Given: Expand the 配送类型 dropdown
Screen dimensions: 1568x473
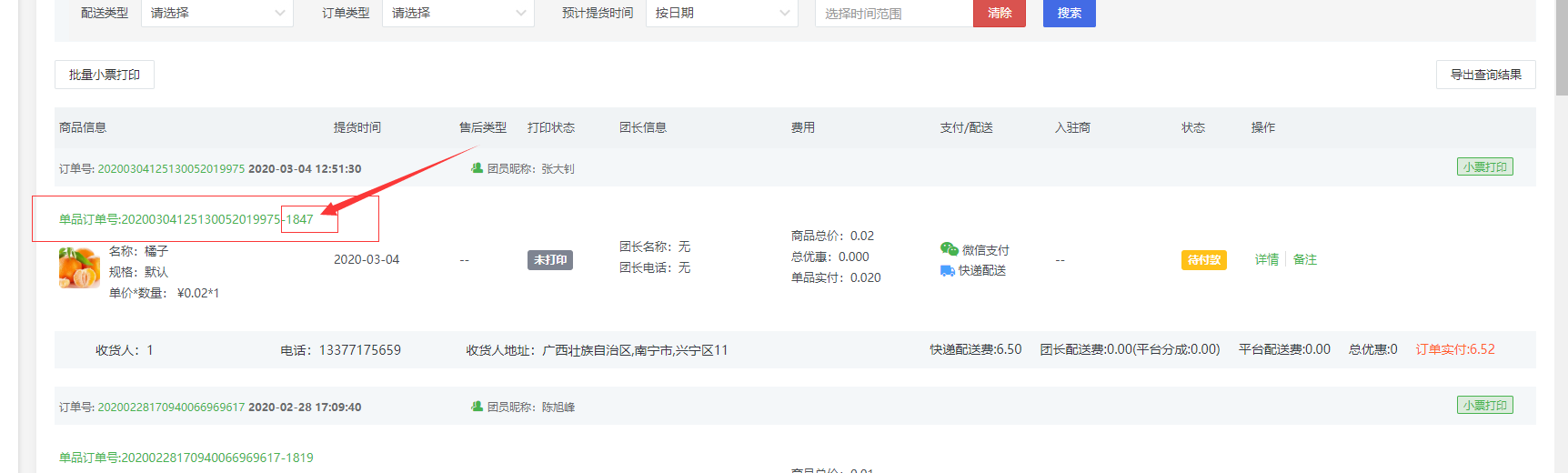Looking at the screenshot, I should (x=217, y=13).
